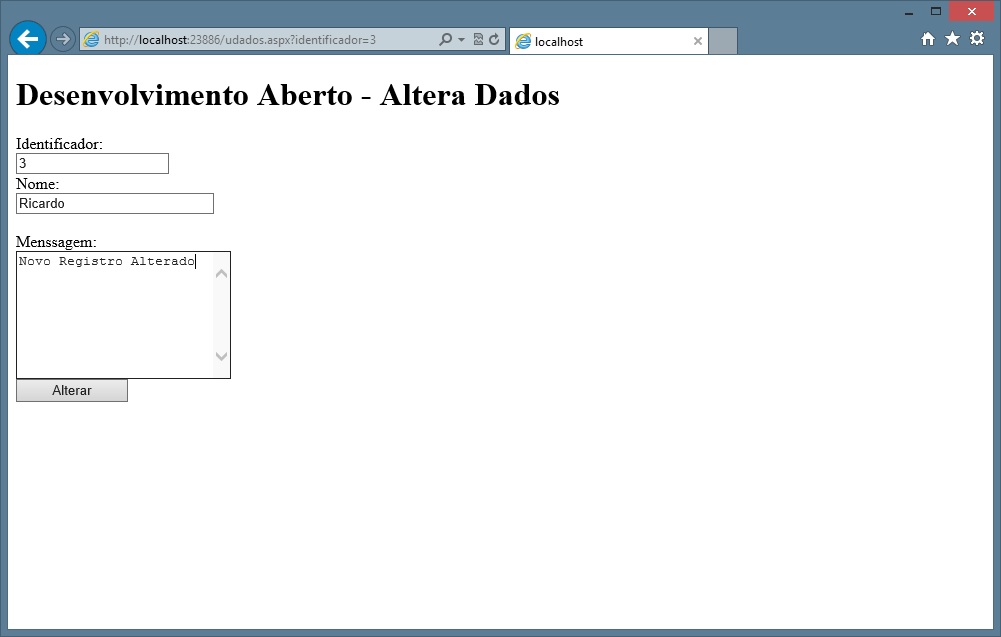The width and height of the screenshot is (1001, 637).
Task: Open a new tab next to localhost
Action: (x=723, y=42)
